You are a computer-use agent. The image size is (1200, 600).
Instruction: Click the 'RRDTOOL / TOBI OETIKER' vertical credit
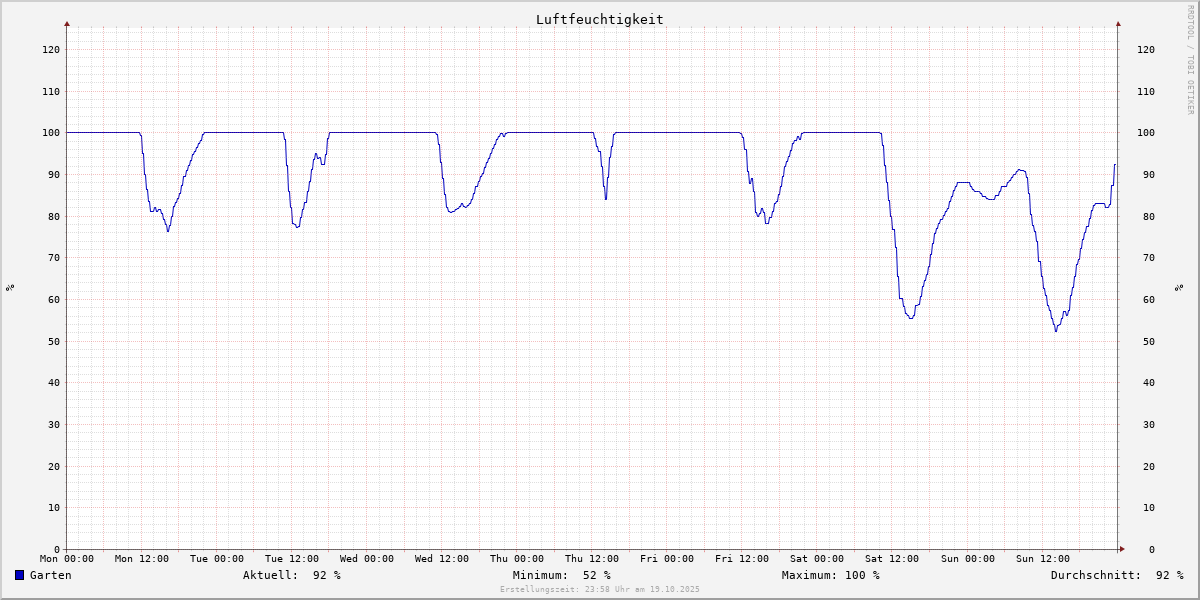pyautogui.click(x=1190, y=59)
